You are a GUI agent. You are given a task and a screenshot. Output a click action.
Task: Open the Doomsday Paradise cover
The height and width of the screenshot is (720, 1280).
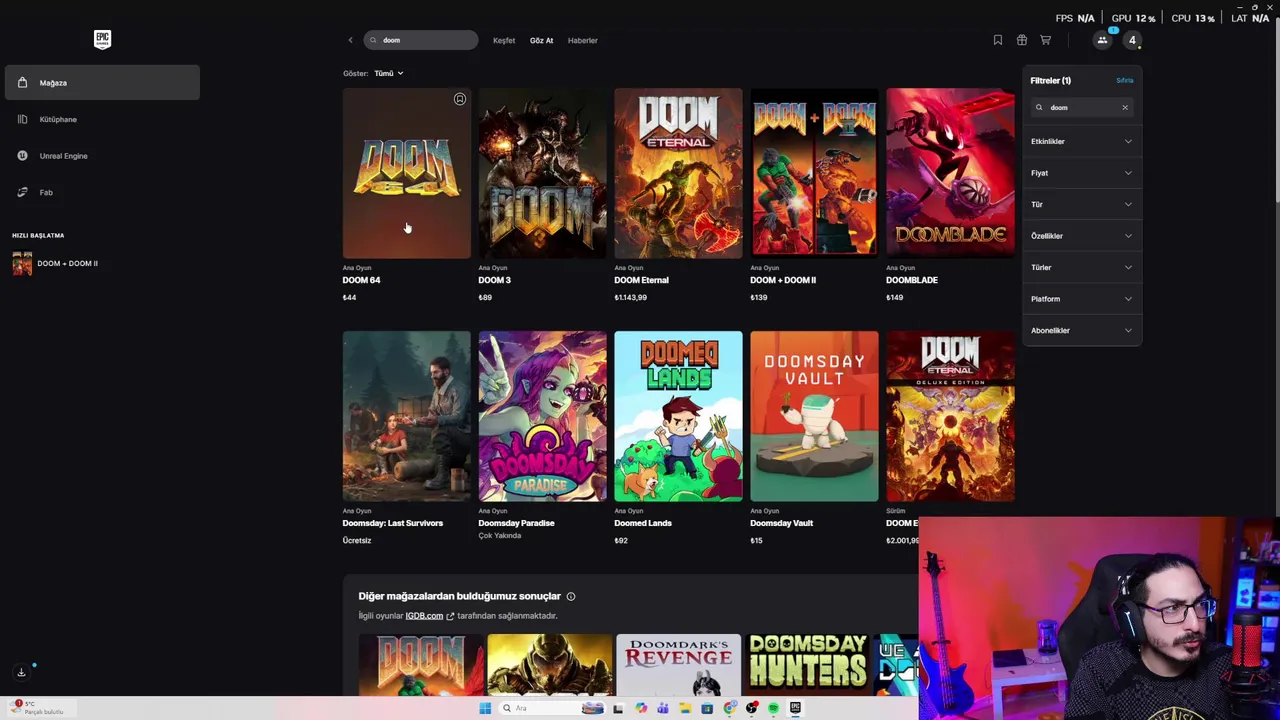[x=542, y=416]
